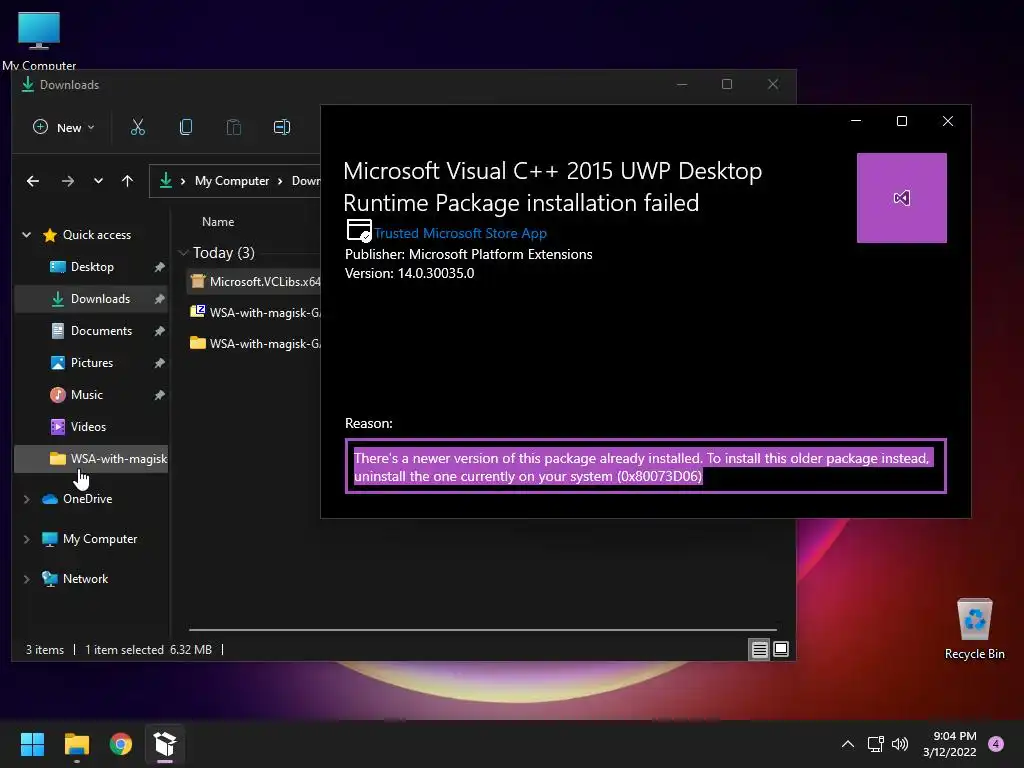Maximize the App Installer dialog

tap(902, 121)
